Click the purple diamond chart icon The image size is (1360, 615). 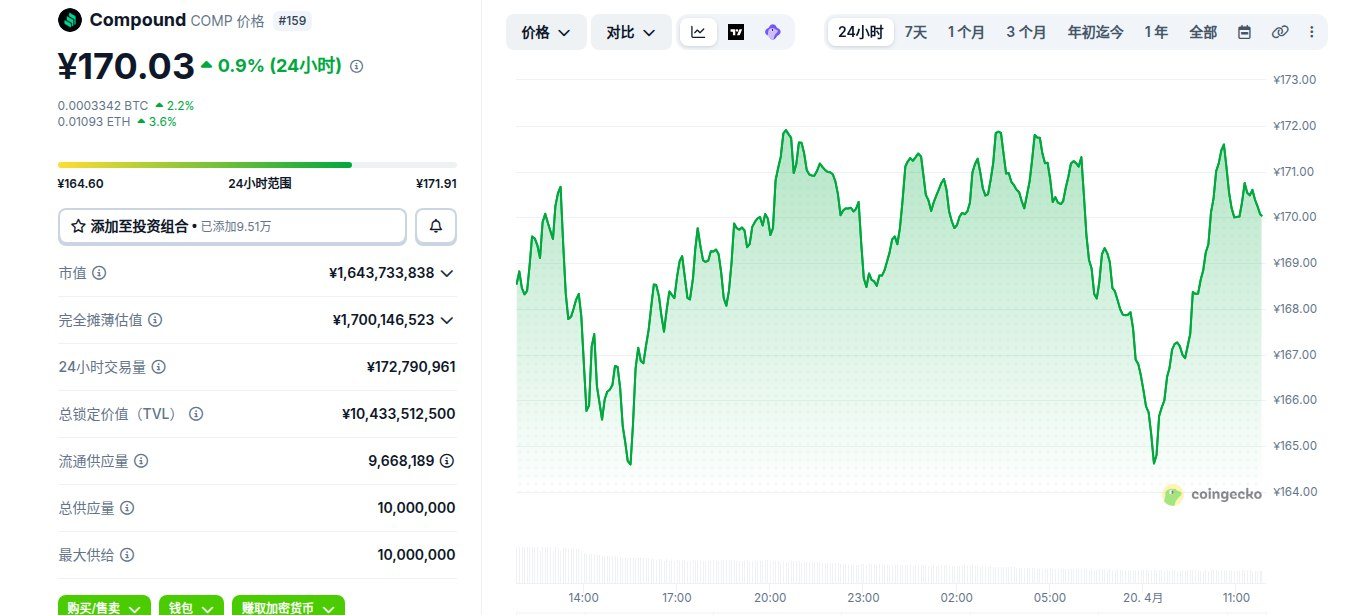pos(772,32)
